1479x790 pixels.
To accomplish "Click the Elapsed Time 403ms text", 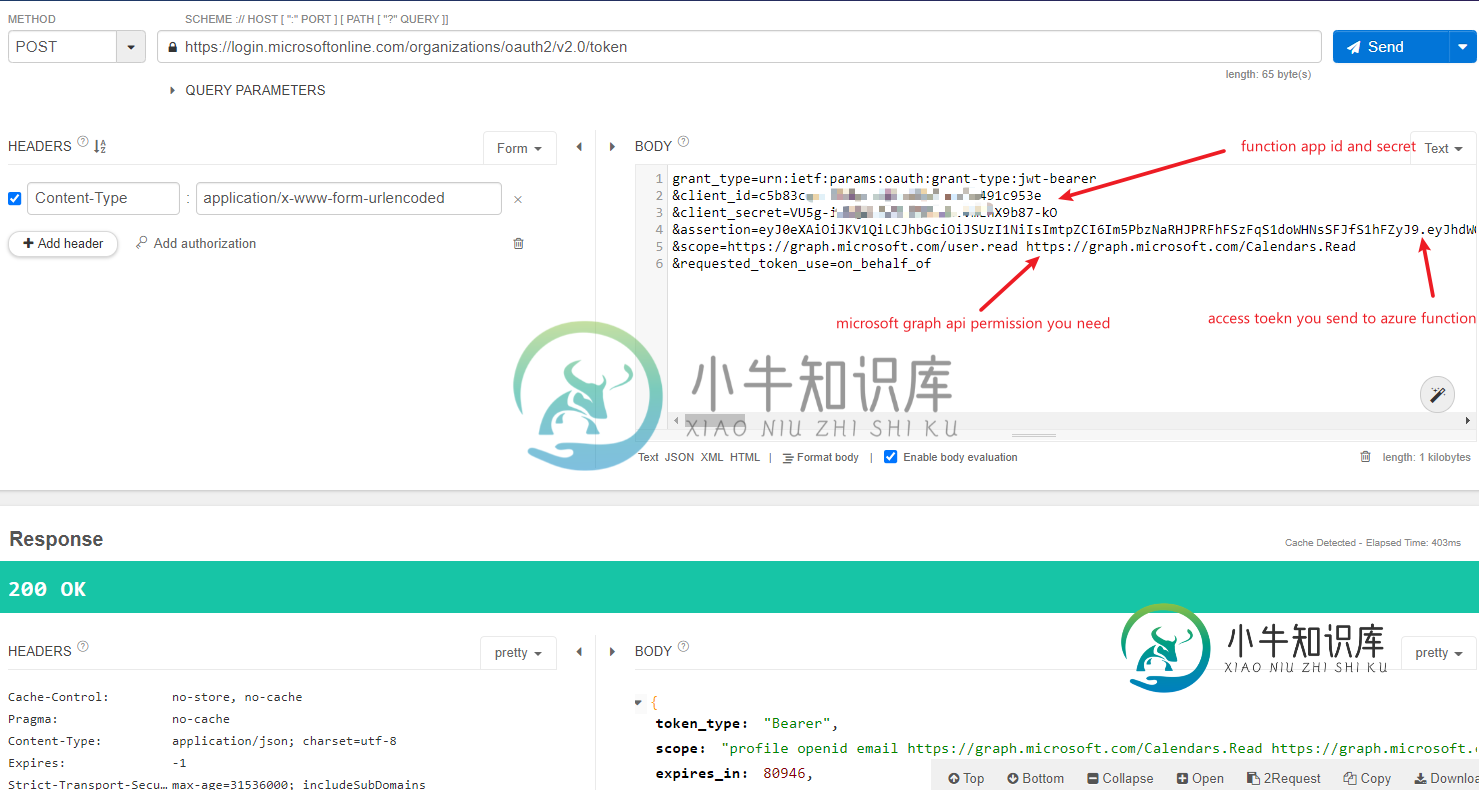I will click(1411, 543).
